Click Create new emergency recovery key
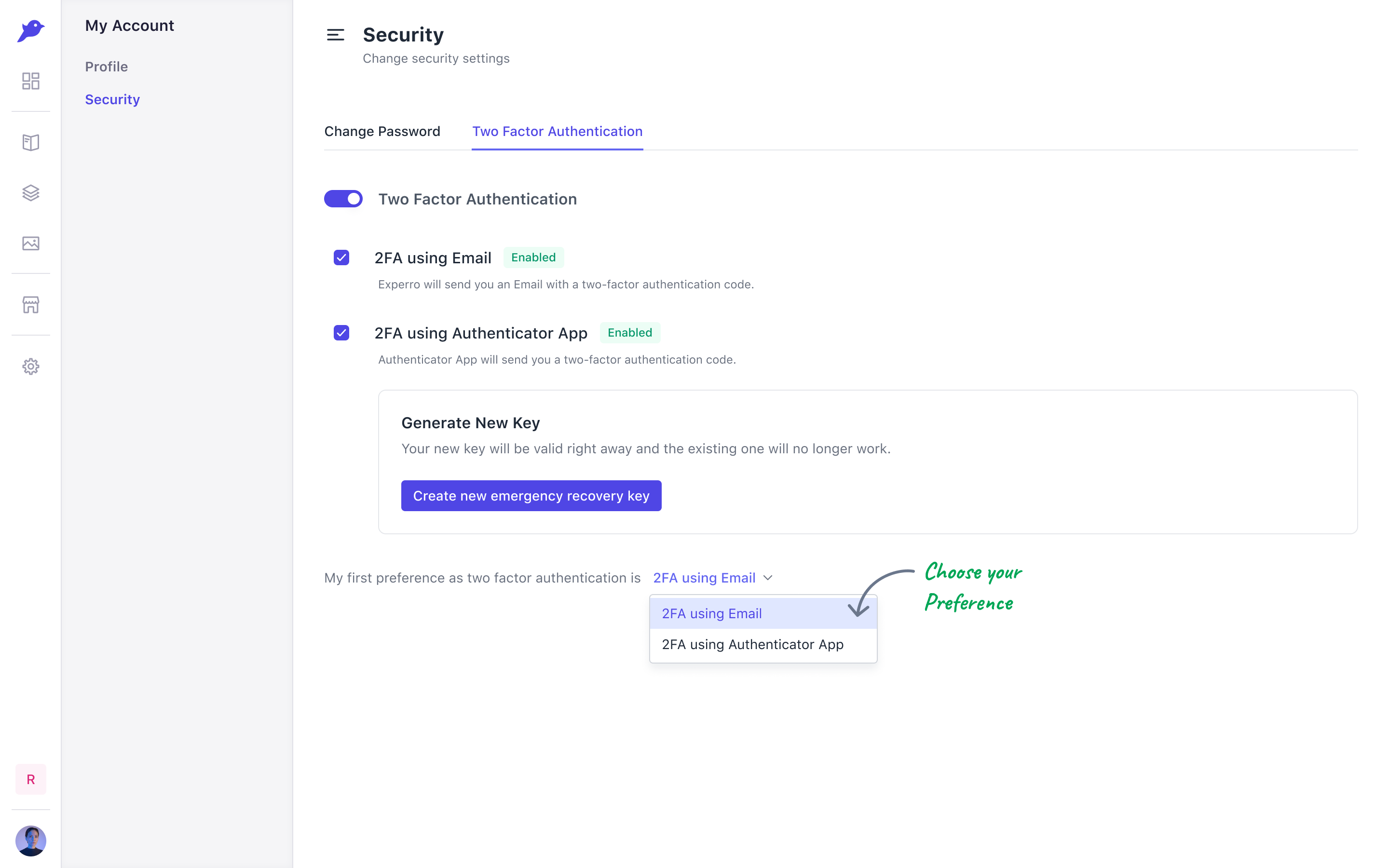 coord(531,495)
